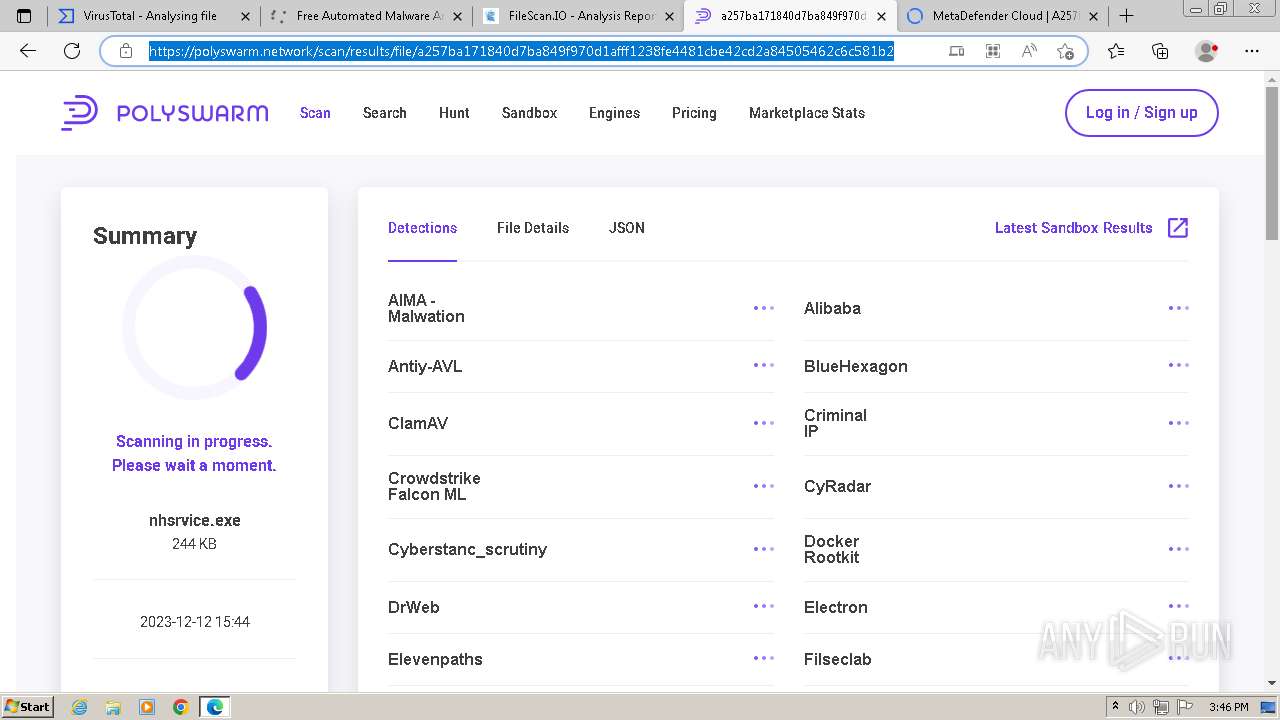Viewport: 1280px width, 720px height.
Task: Open Marketplace Stats page
Action: [807, 113]
